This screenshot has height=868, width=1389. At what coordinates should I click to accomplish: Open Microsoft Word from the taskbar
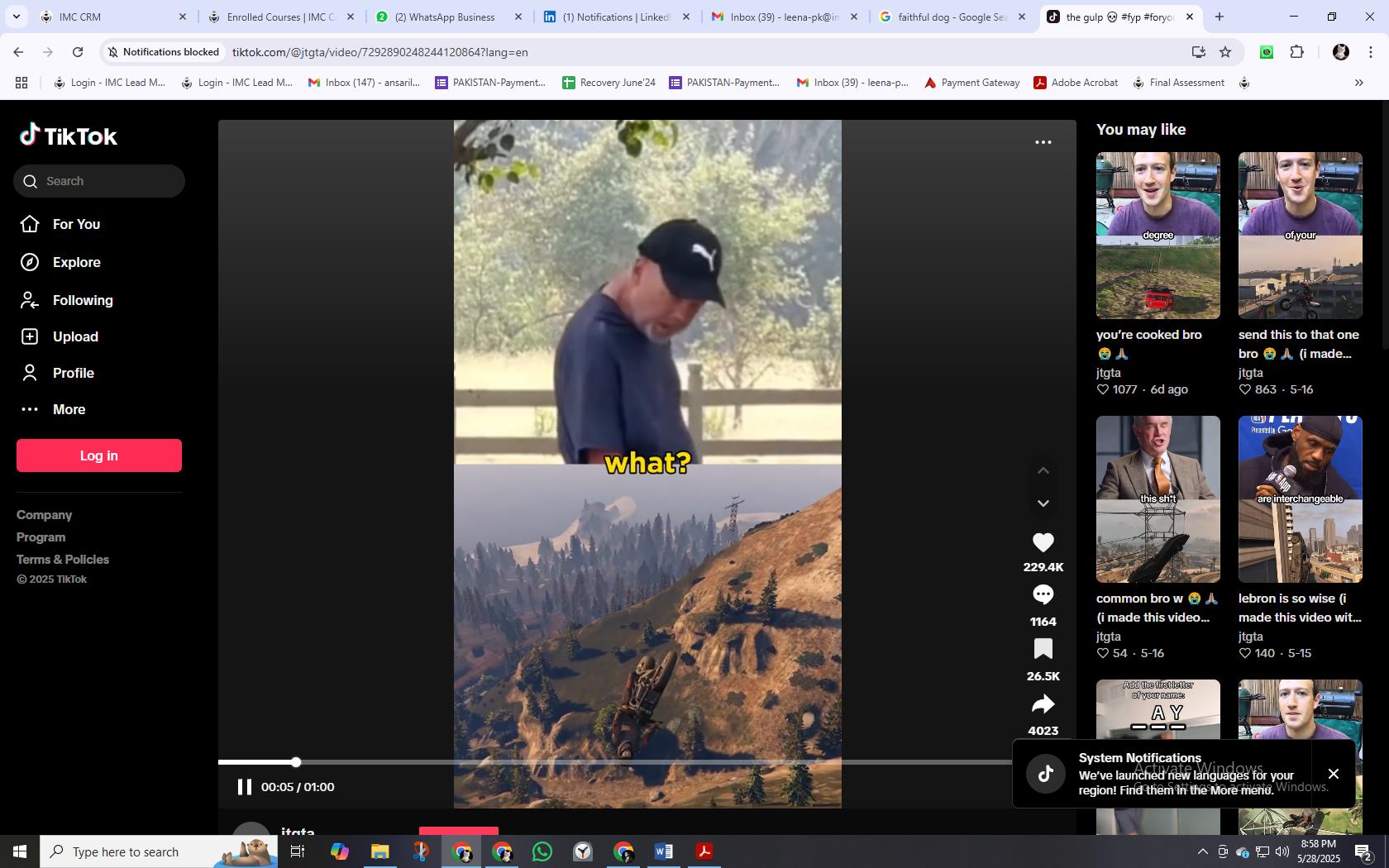tap(664, 851)
